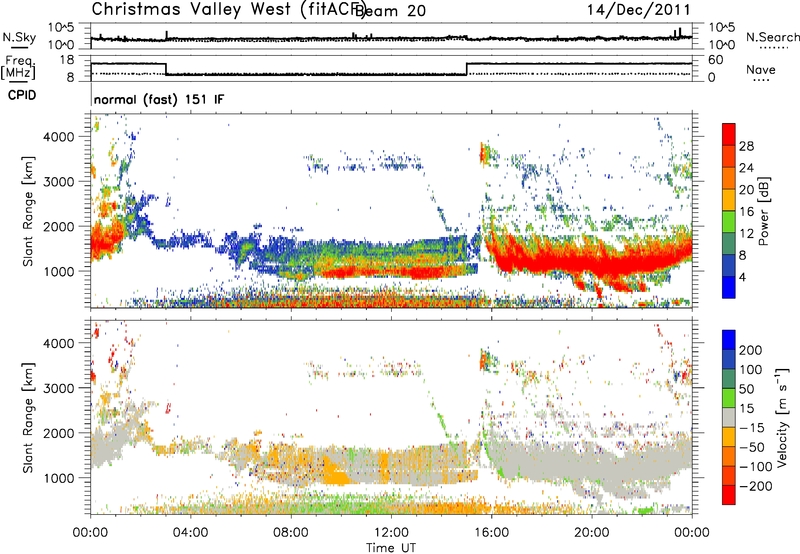This screenshot has height=554, width=800.
Task: Click the light green segment of velocity colorbar
Action: [729, 398]
